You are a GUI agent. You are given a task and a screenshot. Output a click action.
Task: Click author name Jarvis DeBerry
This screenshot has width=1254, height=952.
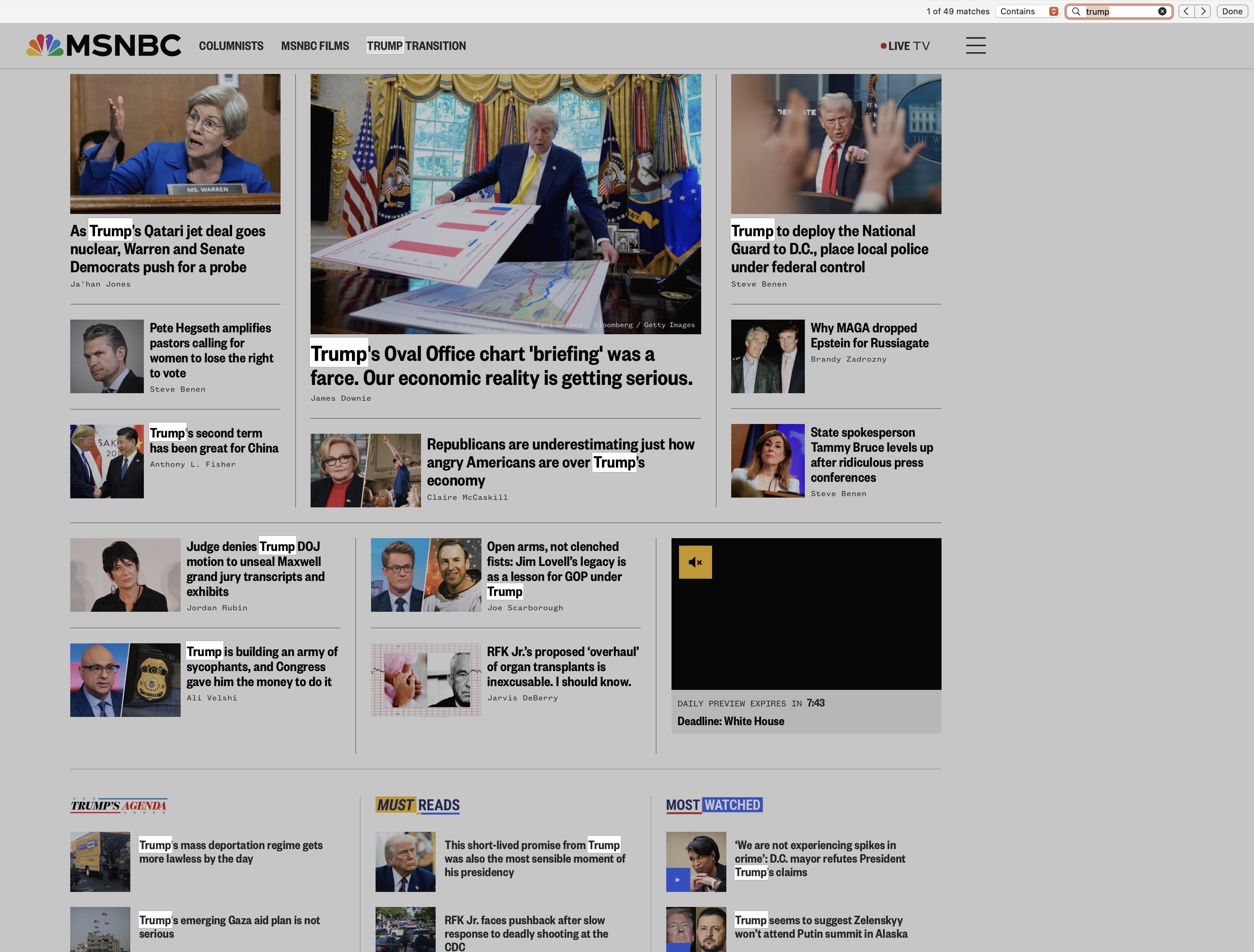(x=522, y=698)
